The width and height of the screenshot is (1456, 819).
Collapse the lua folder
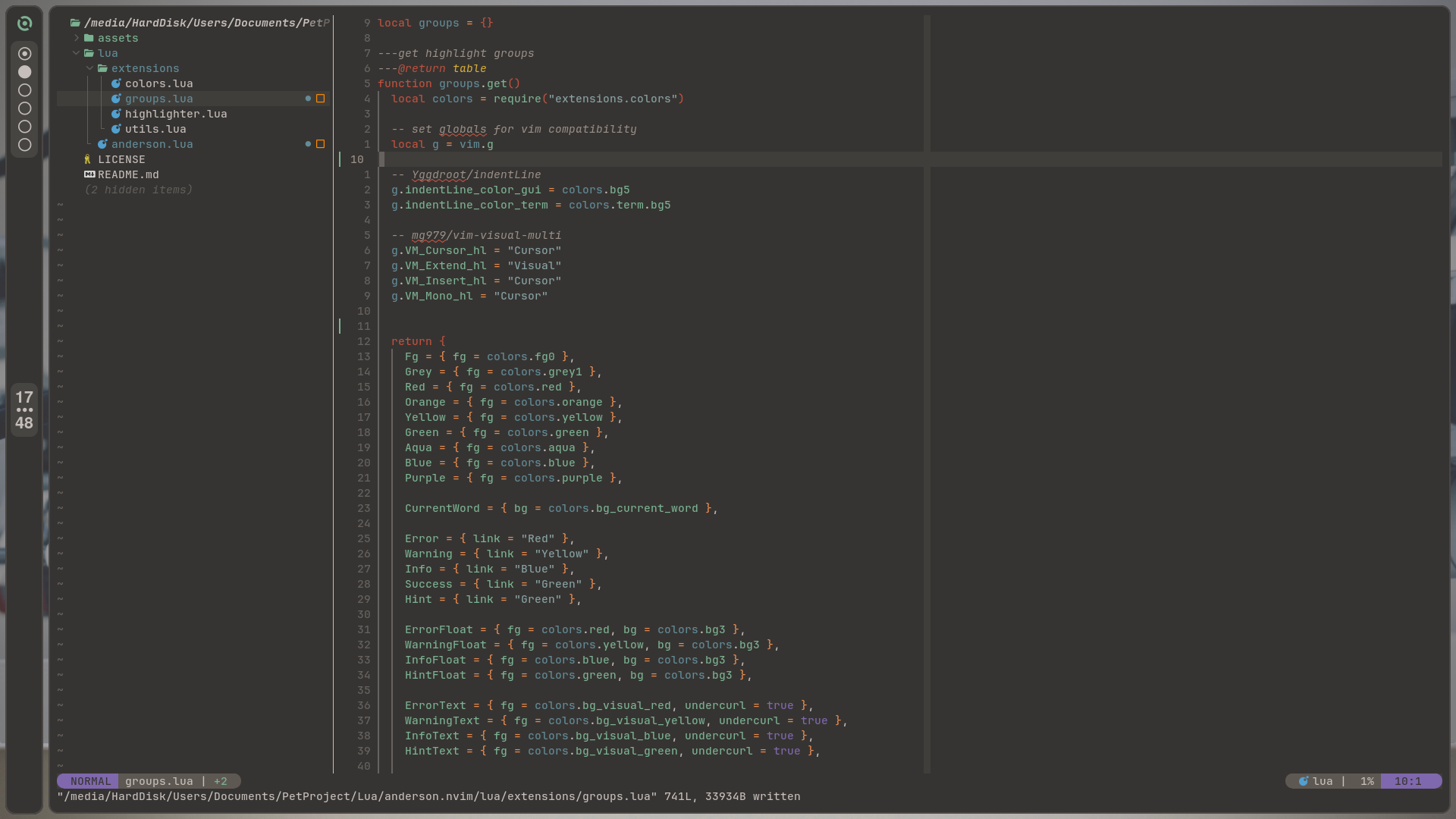(x=77, y=53)
